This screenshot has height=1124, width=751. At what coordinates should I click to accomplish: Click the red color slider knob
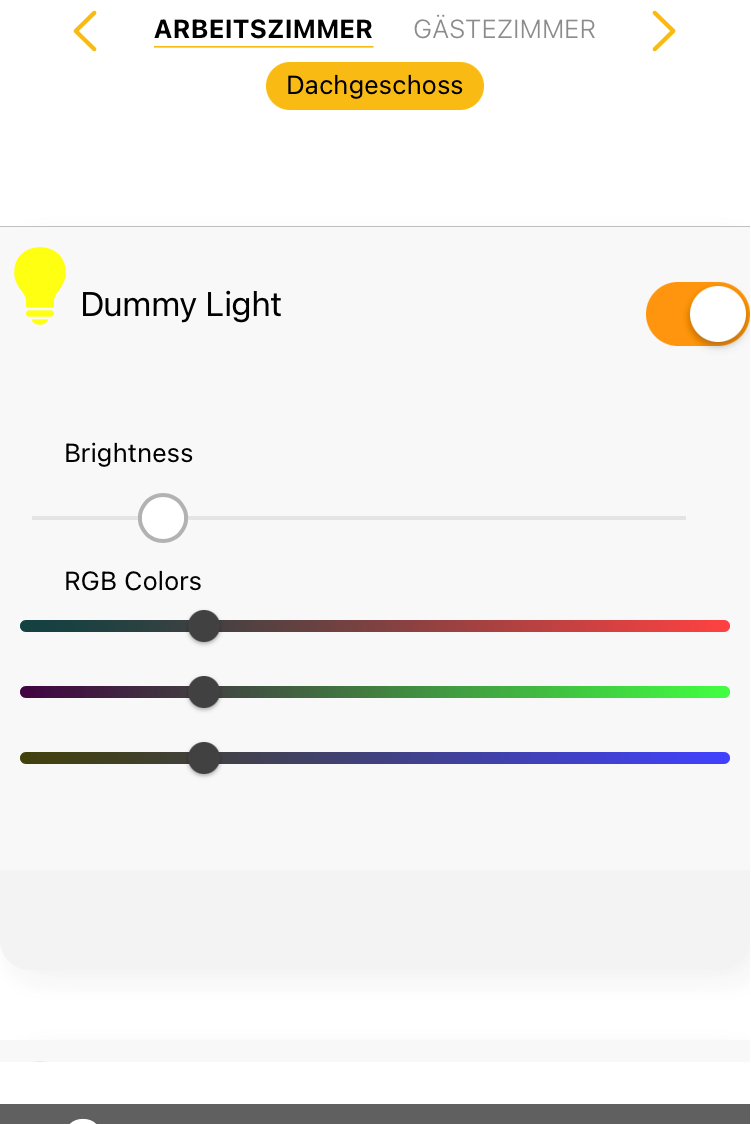204,627
